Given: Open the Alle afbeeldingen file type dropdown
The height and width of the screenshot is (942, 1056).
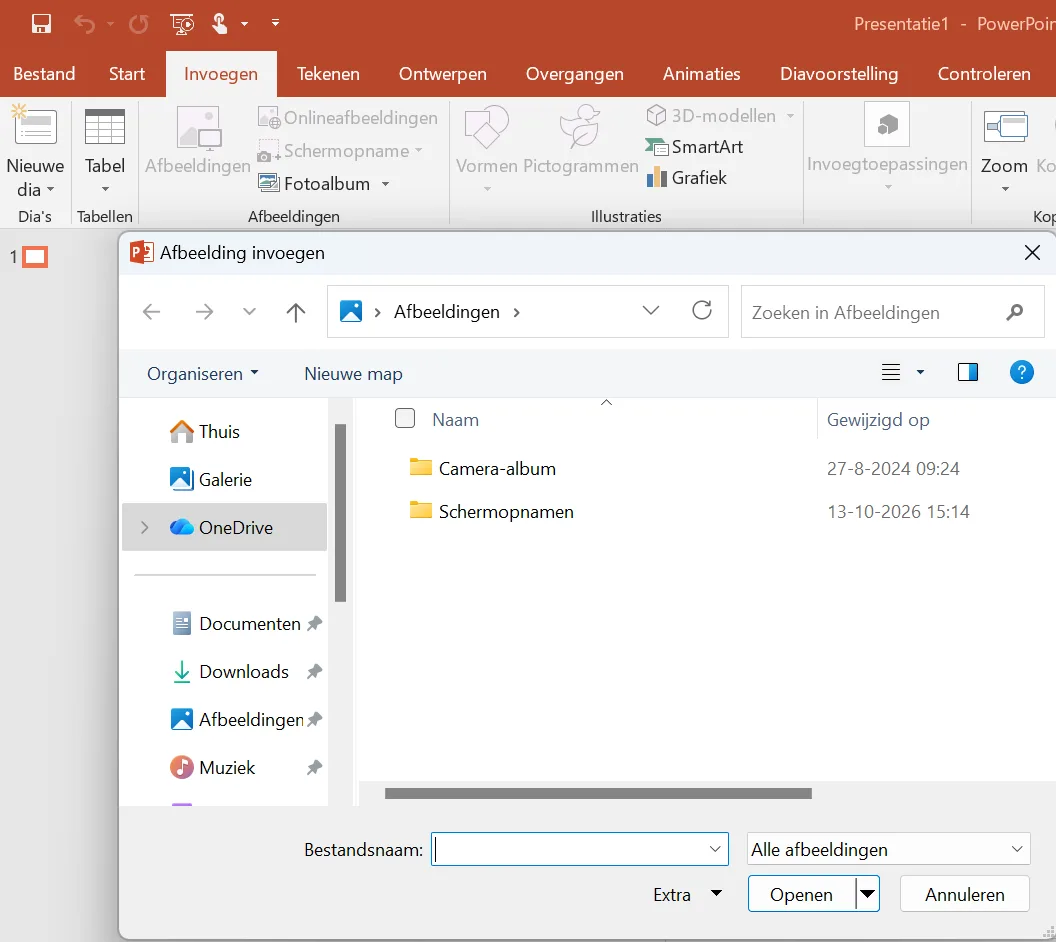Looking at the screenshot, I should [x=888, y=849].
